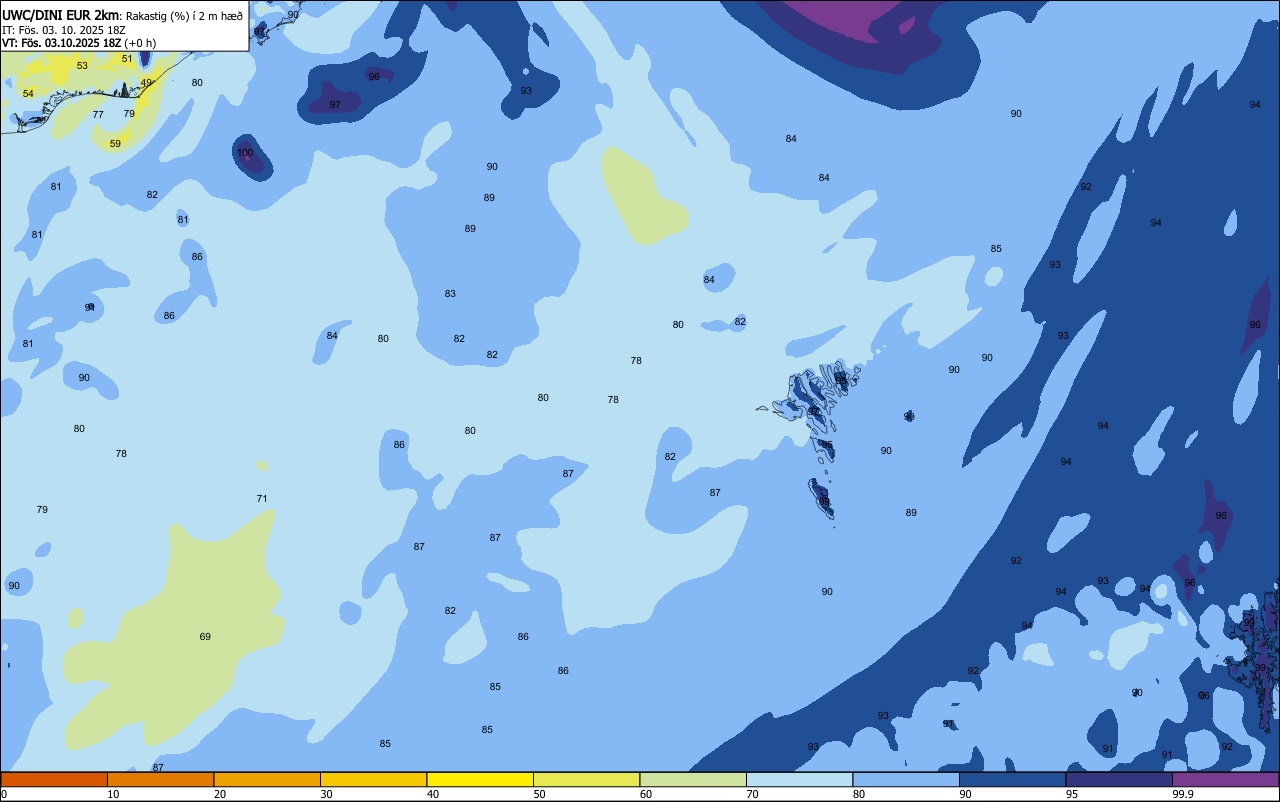
Task: Click the "99.9" legend tick label
Action: [x=1183, y=794]
